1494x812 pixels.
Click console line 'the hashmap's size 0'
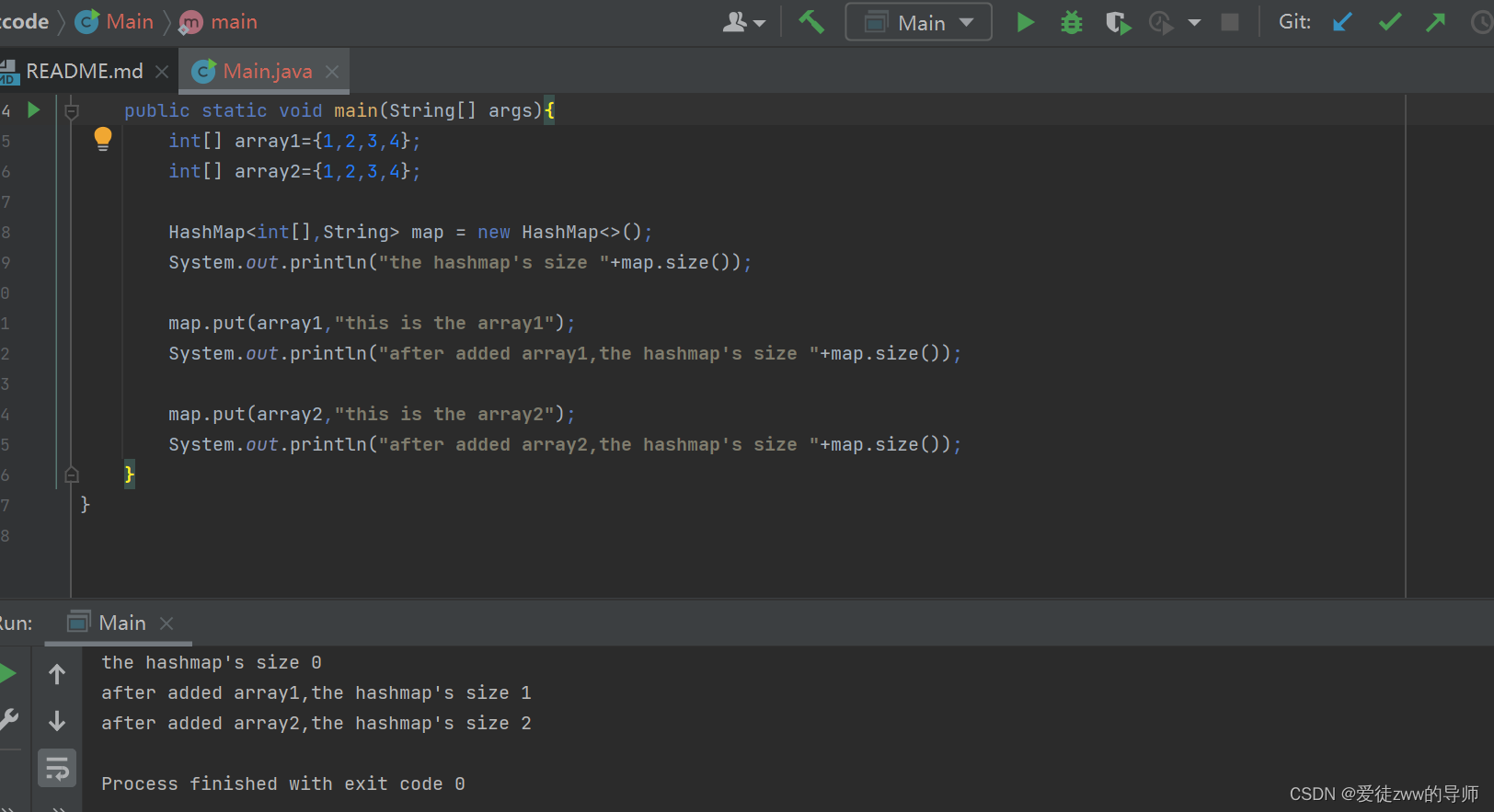click(x=212, y=662)
